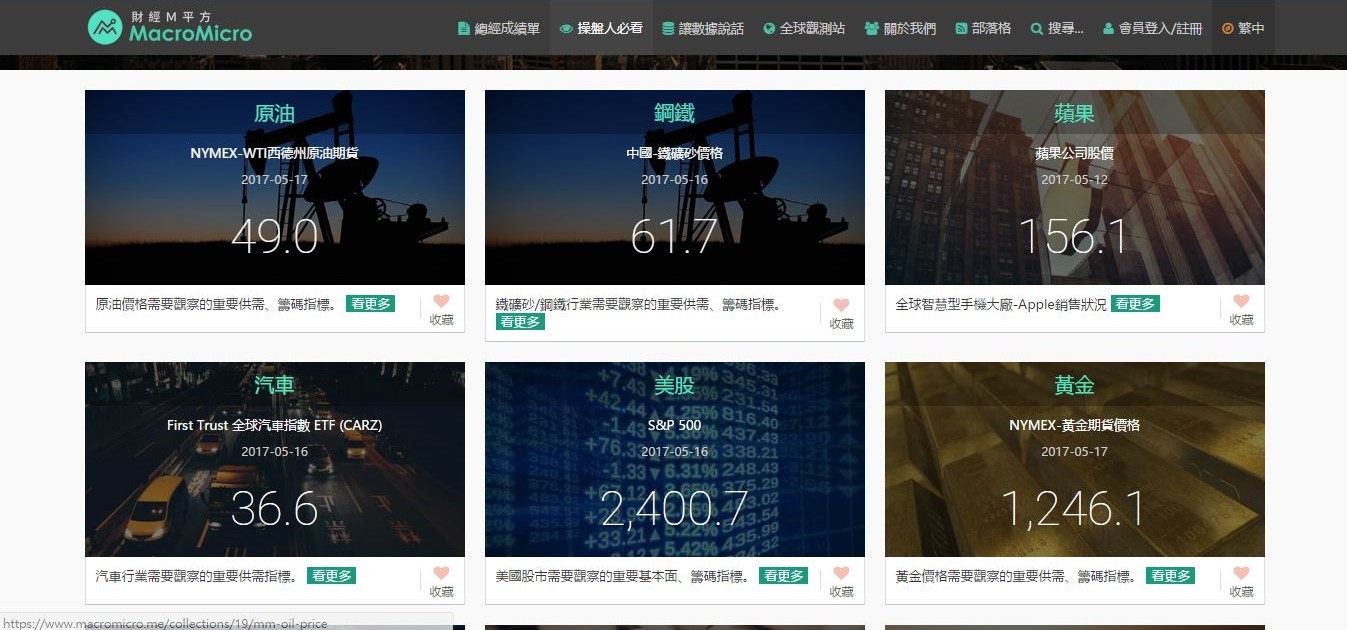
Task: Open 關於我們 about page icon
Action: (871, 28)
